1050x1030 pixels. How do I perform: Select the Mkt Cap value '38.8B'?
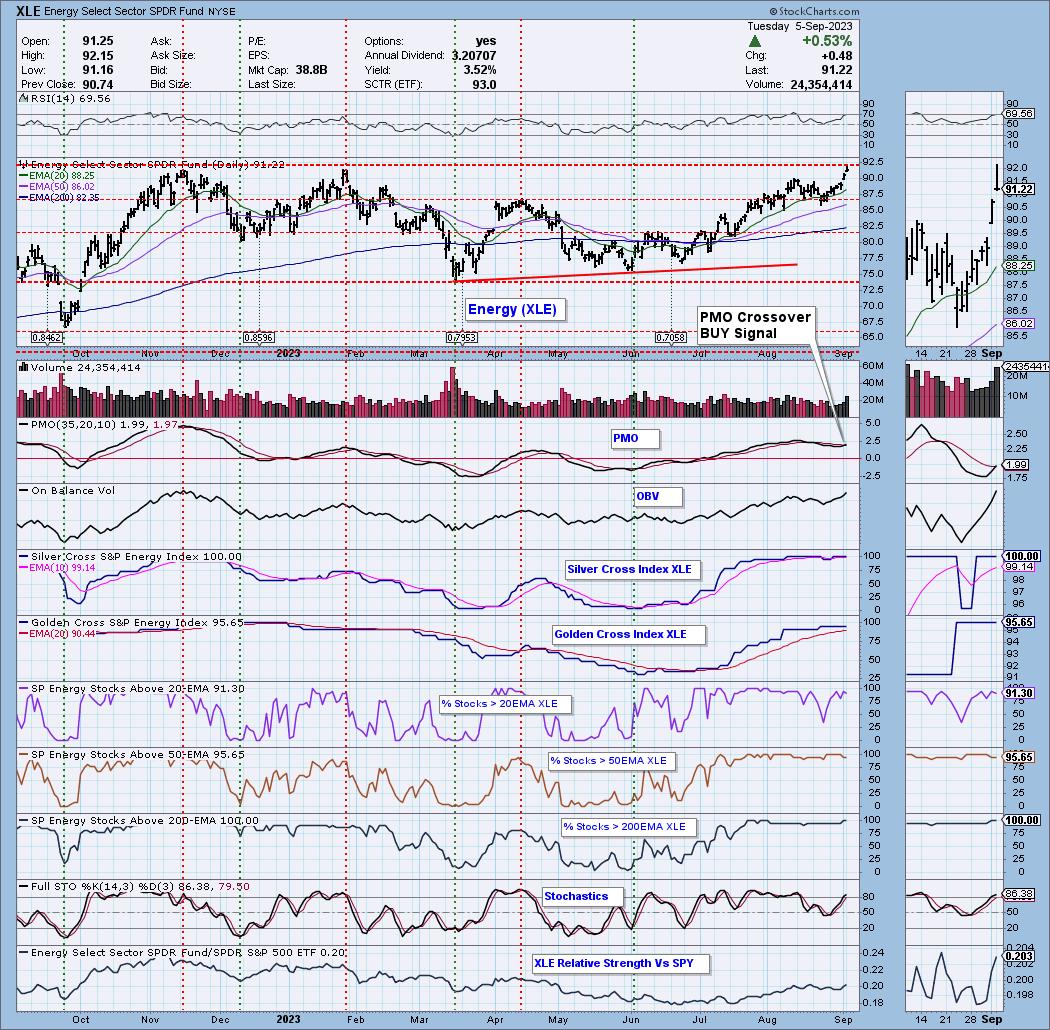(x=311, y=70)
